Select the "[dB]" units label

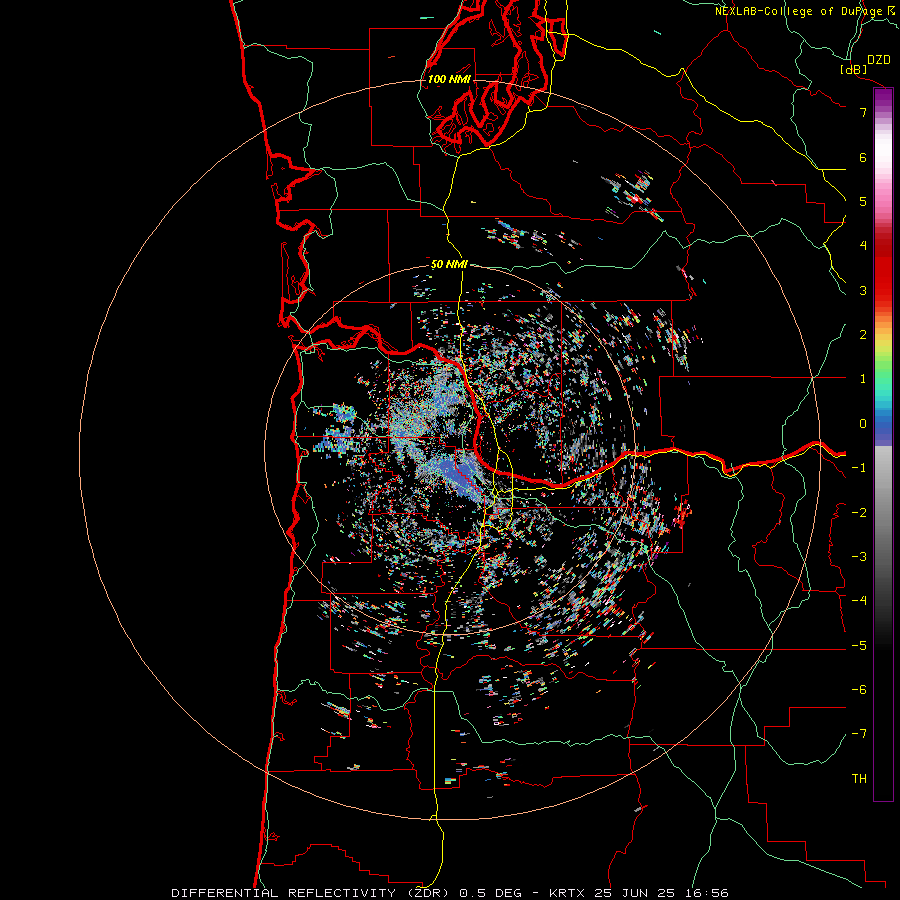coord(853,70)
